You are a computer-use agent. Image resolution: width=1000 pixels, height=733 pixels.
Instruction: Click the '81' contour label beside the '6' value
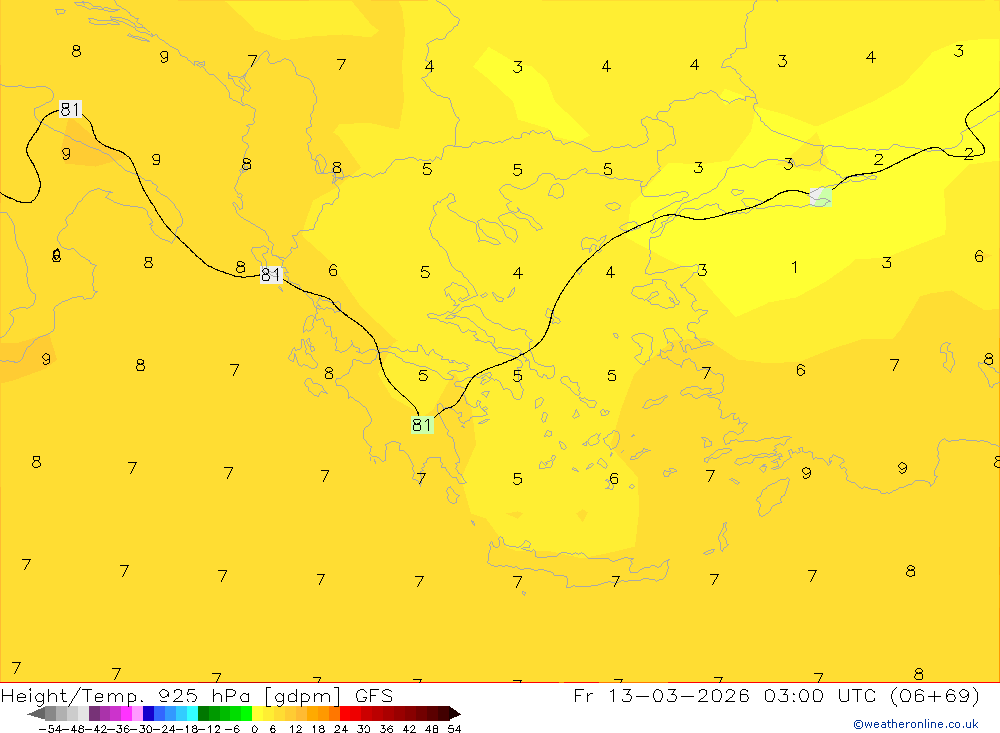pyautogui.click(x=271, y=274)
